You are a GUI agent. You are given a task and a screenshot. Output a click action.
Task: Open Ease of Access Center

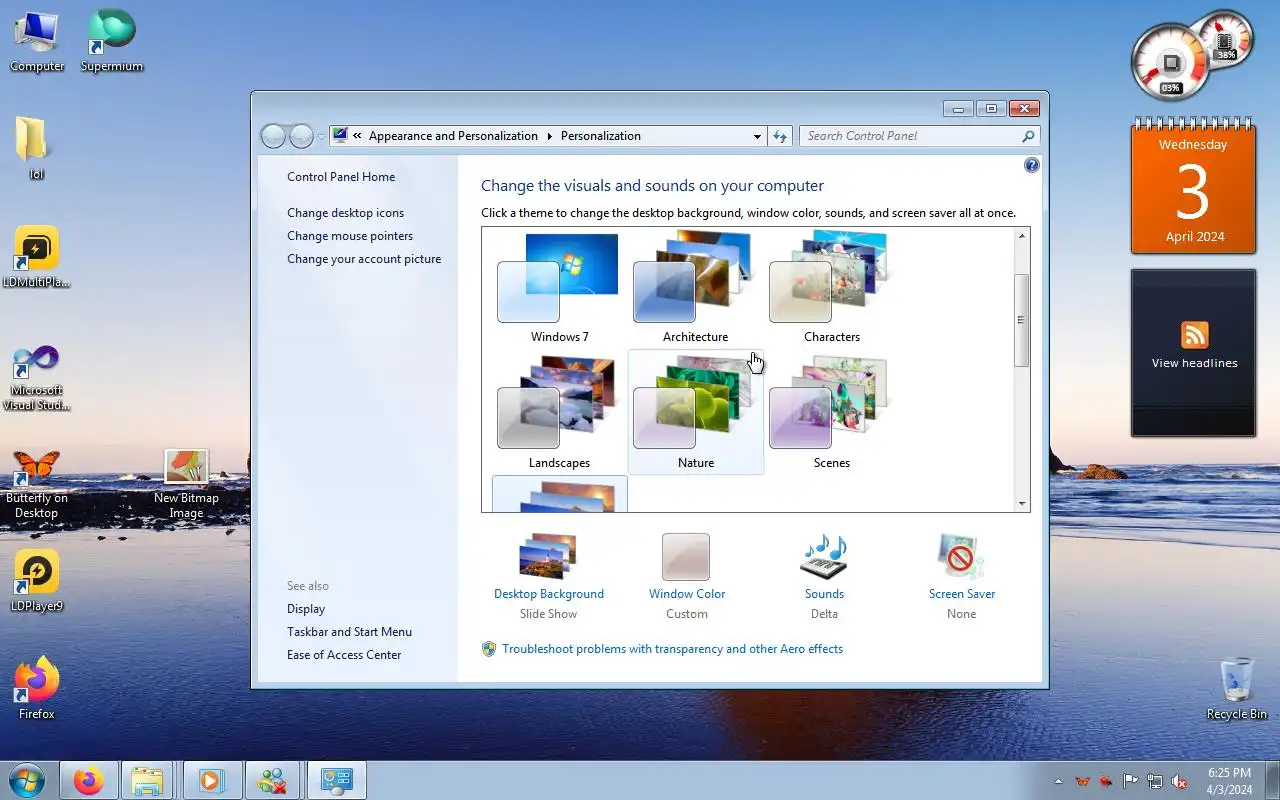click(344, 655)
